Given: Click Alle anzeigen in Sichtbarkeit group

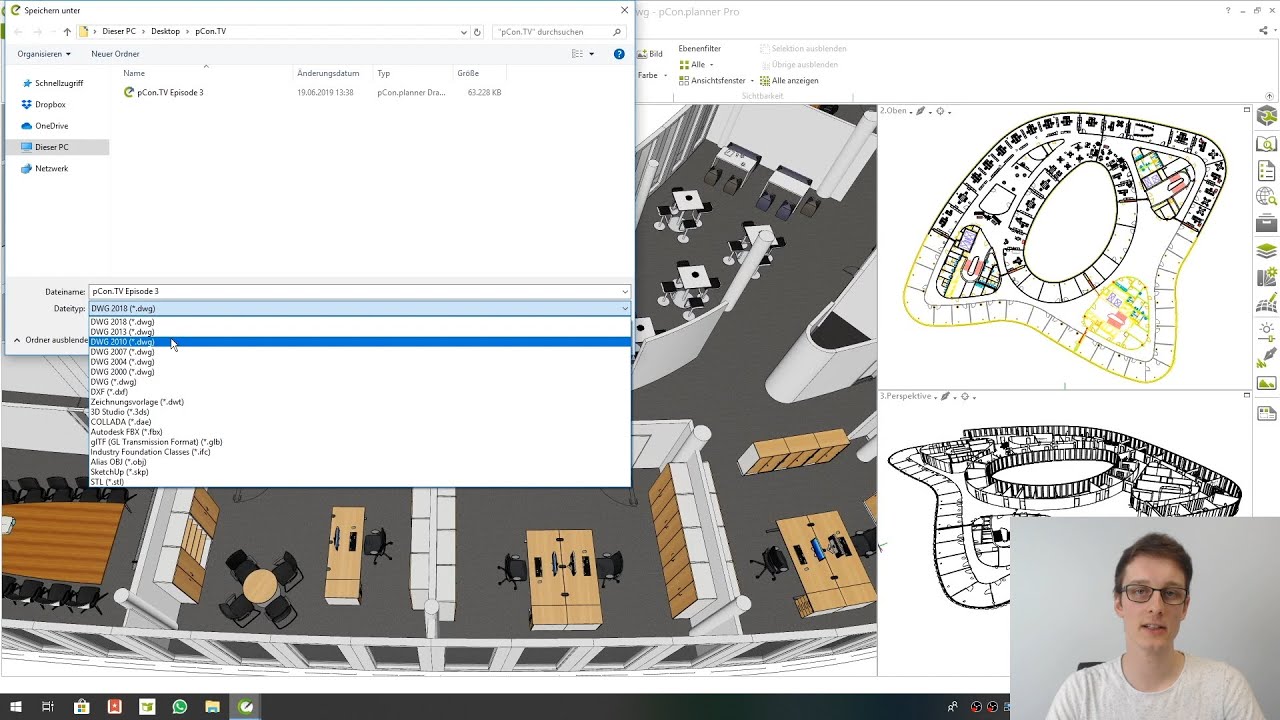Looking at the screenshot, I should (x=790, y=81).
